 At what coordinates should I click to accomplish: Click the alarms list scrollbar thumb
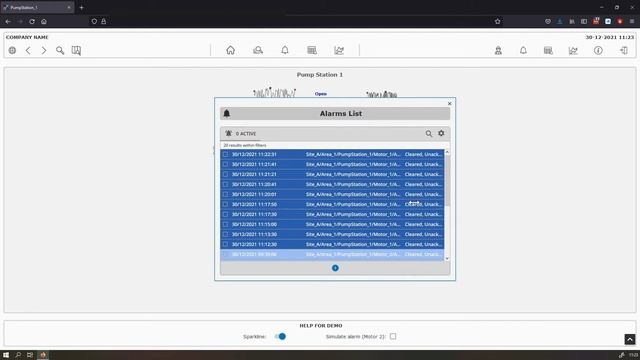tap(447, 181)
